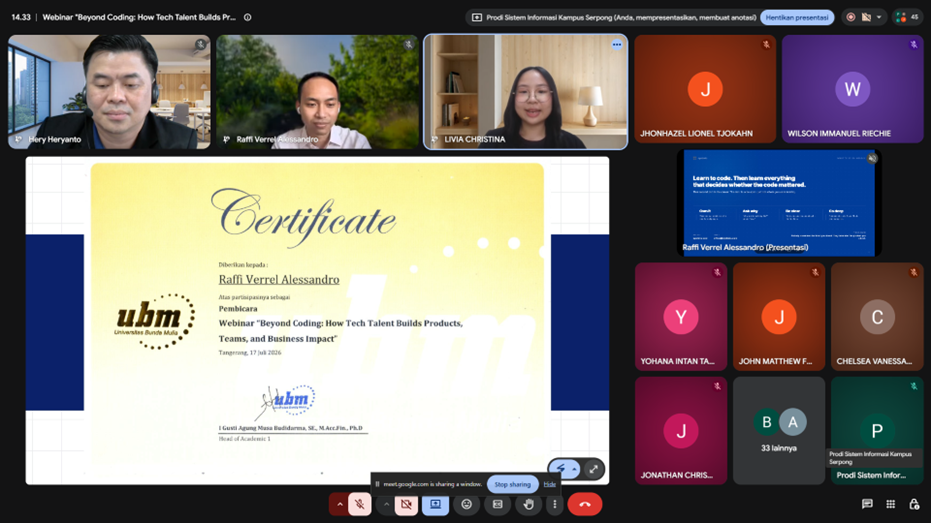Select Raffi Verrel Alessandro's video tile

317,91
